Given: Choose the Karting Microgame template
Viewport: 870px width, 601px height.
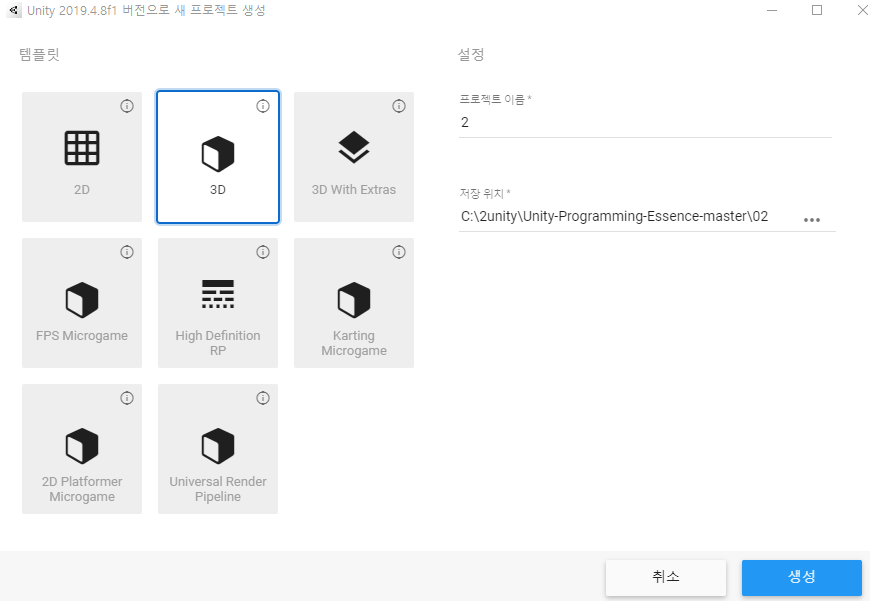Looking at the screenshot, I should pyautogui.click(x=354, y=303).
